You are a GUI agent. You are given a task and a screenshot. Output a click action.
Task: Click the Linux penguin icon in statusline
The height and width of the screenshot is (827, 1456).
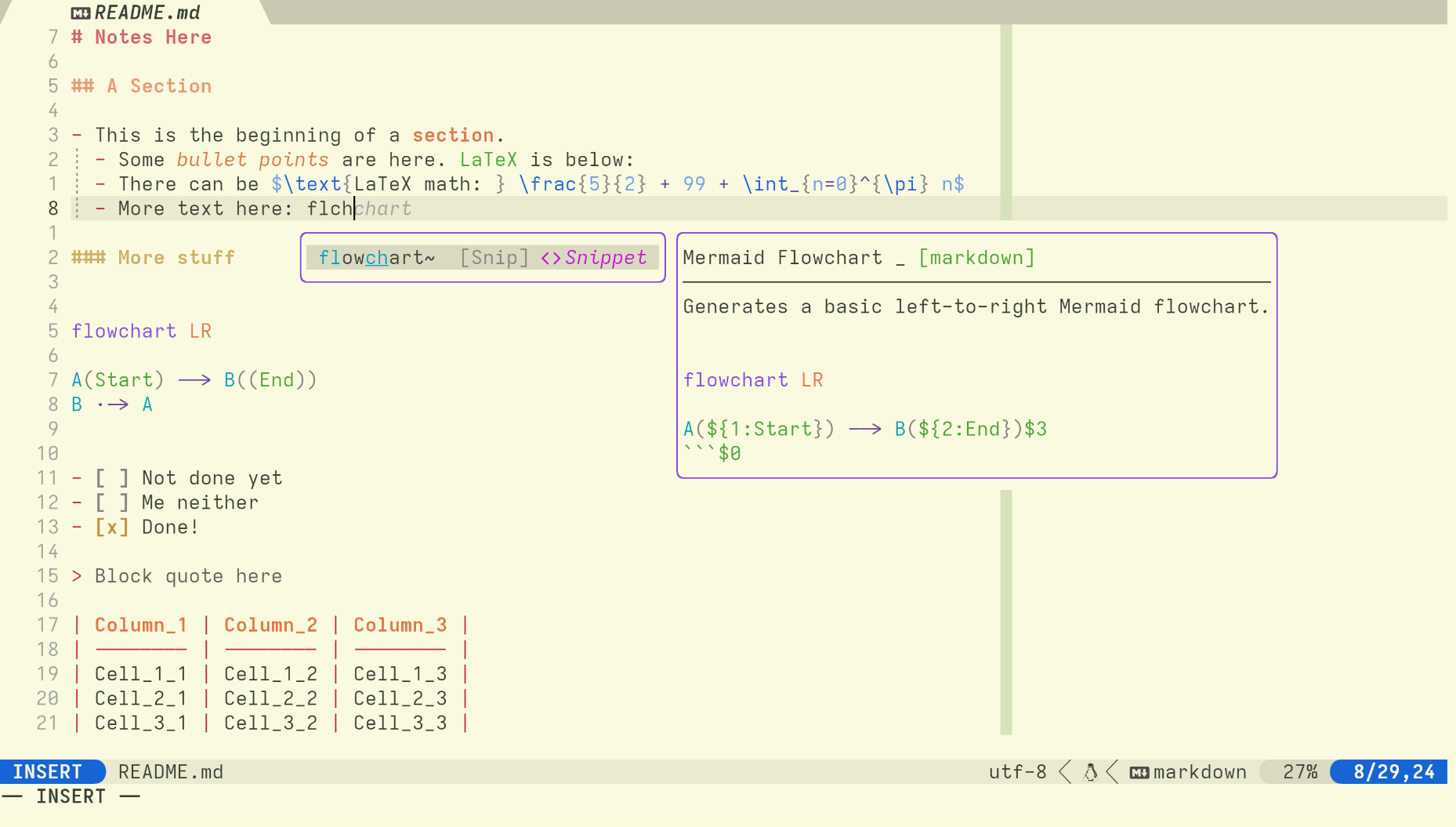(x=1090, y=772)
